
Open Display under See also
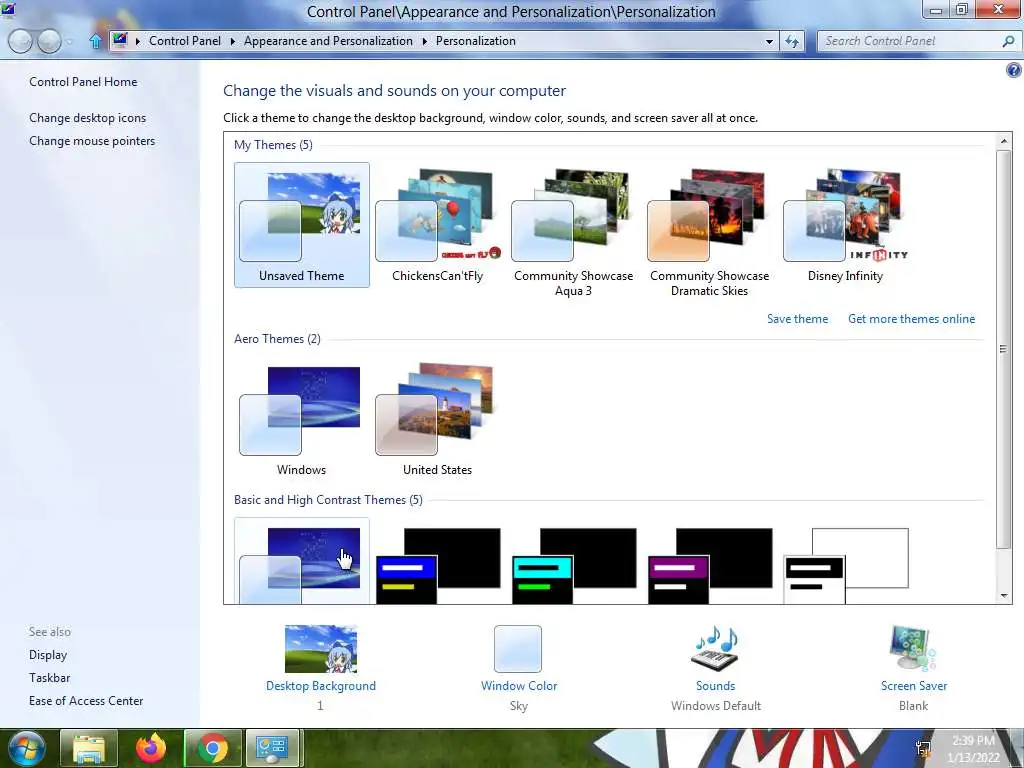coord(48,655)
